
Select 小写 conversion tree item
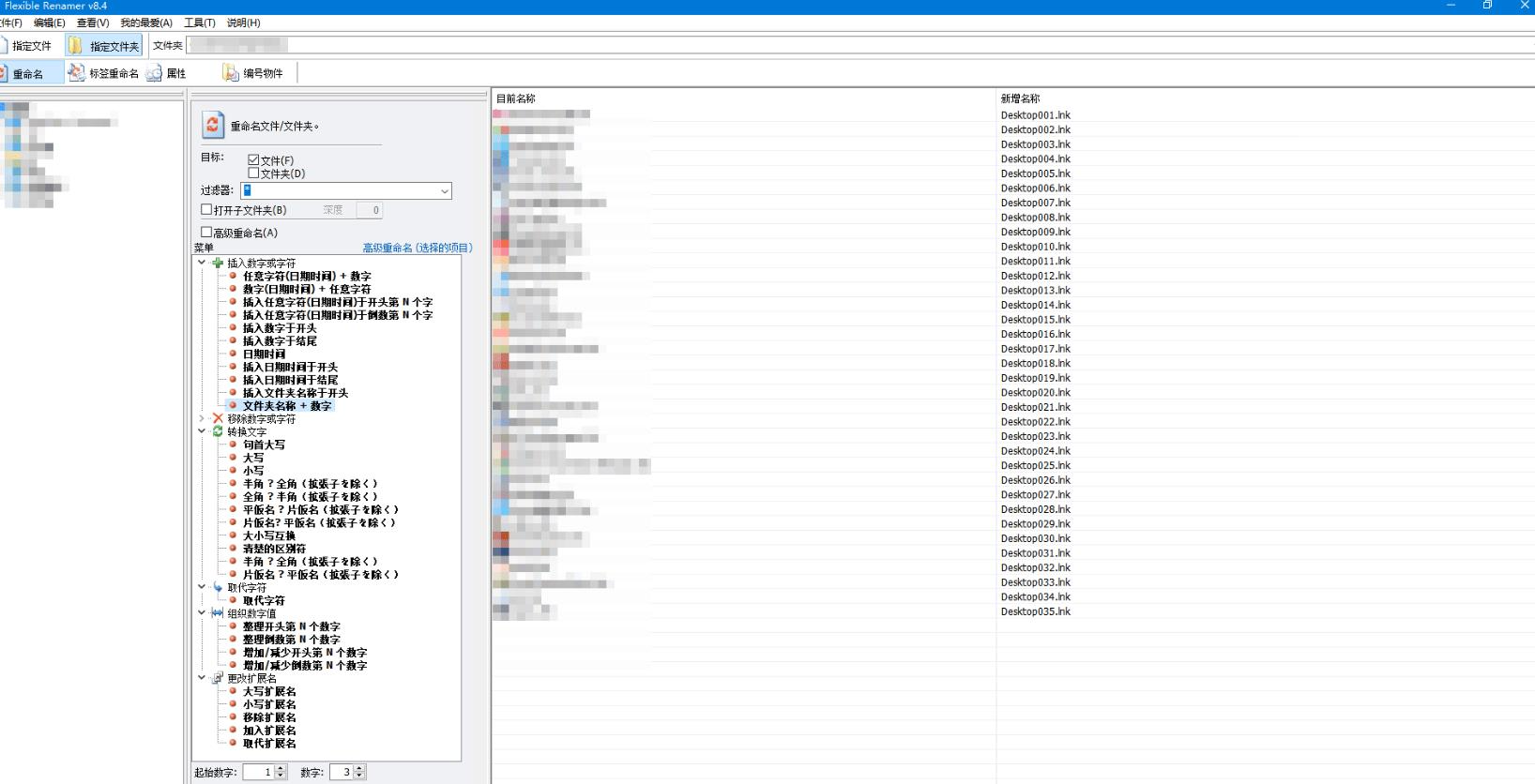coord(253,471)
